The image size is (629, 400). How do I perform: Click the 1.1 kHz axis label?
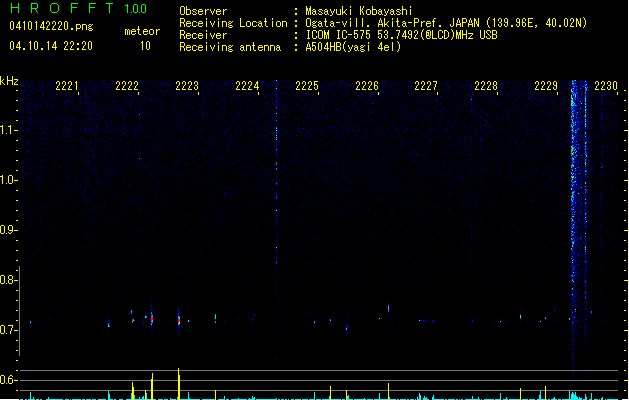(8, 130)
